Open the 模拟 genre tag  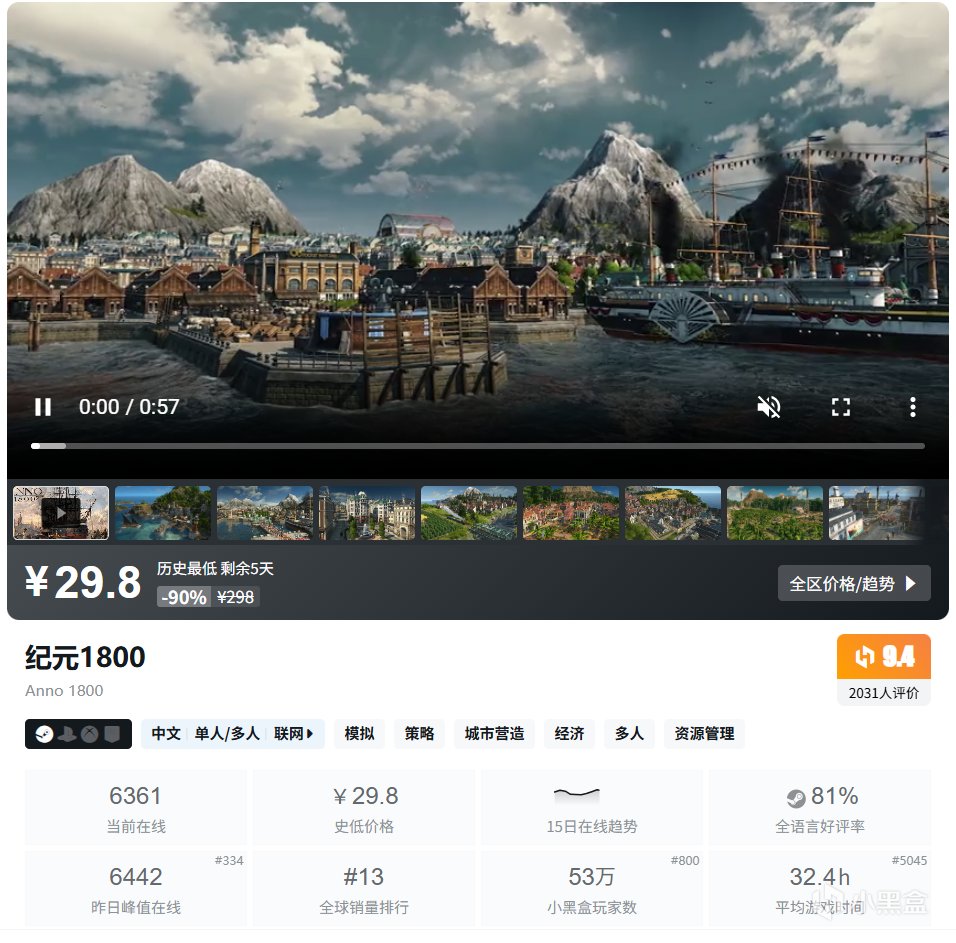click(x=360, y=734)
